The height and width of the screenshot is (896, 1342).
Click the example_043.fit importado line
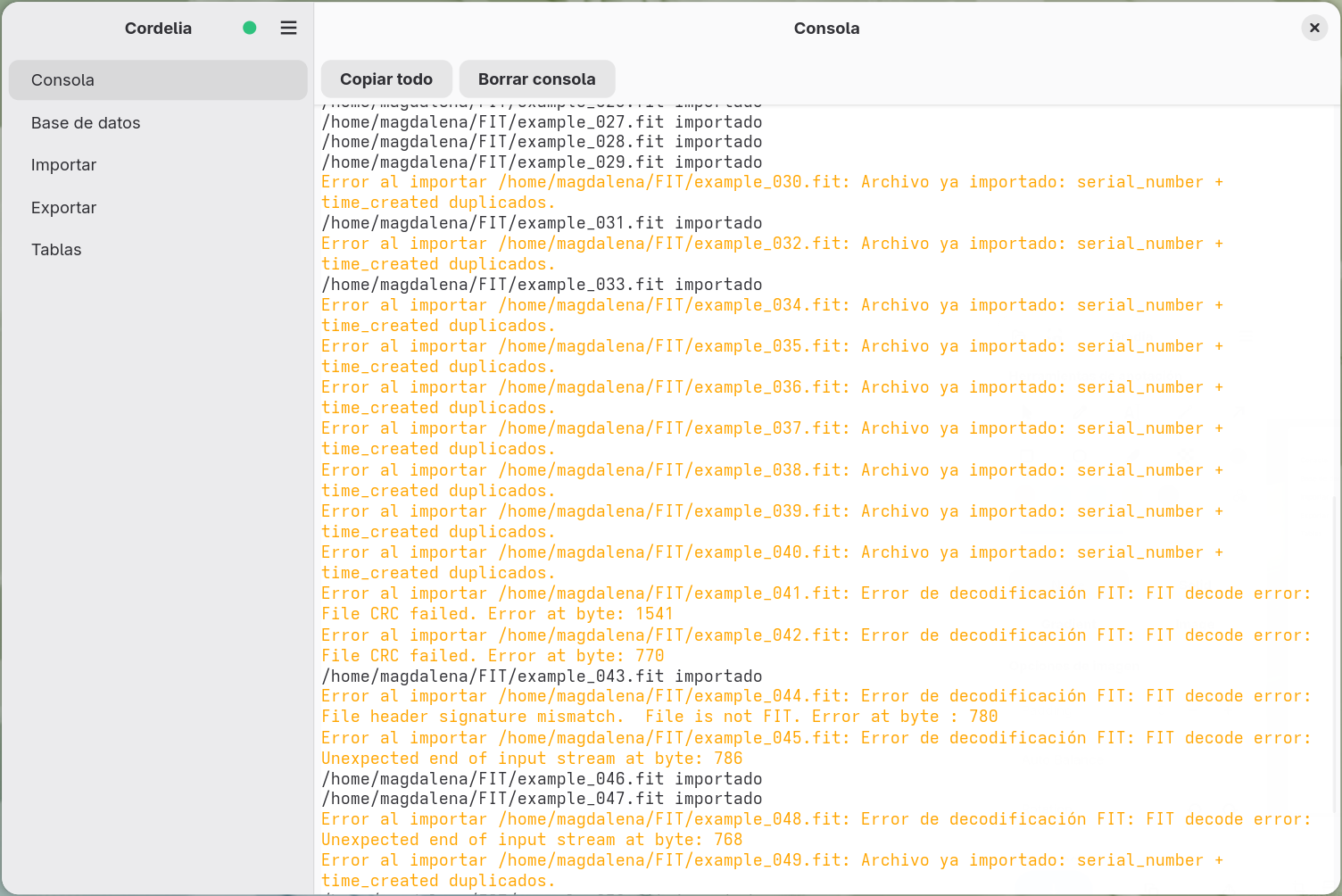pyautogui.click(x=542, y=676)
